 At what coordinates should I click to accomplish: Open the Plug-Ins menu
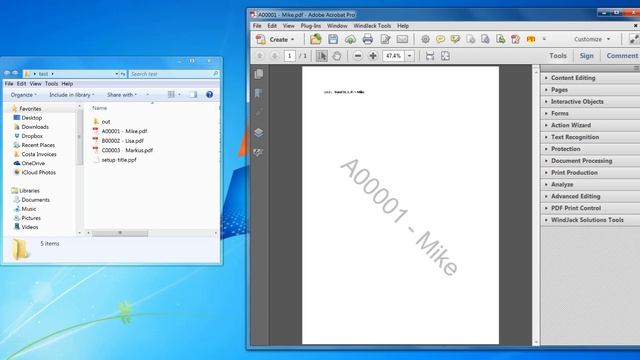311,26
